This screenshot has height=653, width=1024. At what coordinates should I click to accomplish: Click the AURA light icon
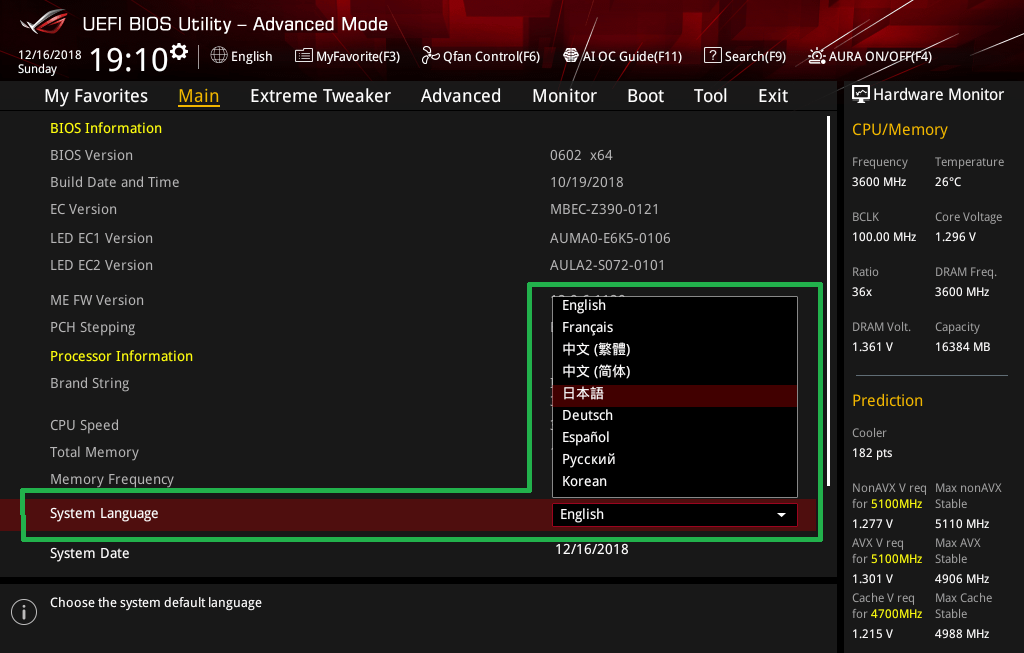coord(817,56)
